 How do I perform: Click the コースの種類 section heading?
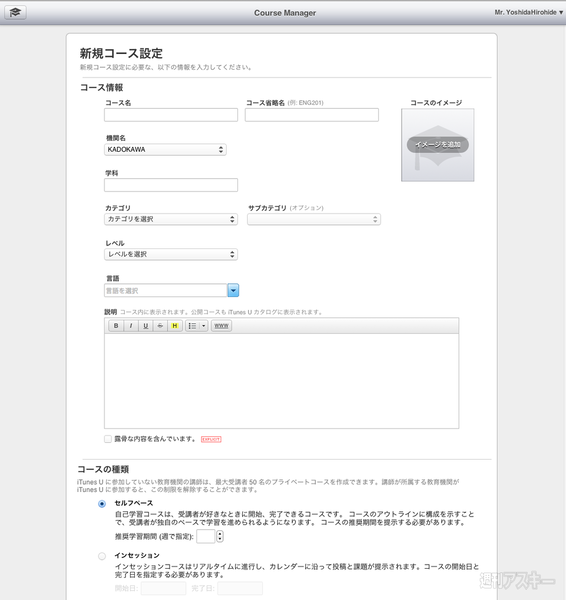[x=103, y=469]
